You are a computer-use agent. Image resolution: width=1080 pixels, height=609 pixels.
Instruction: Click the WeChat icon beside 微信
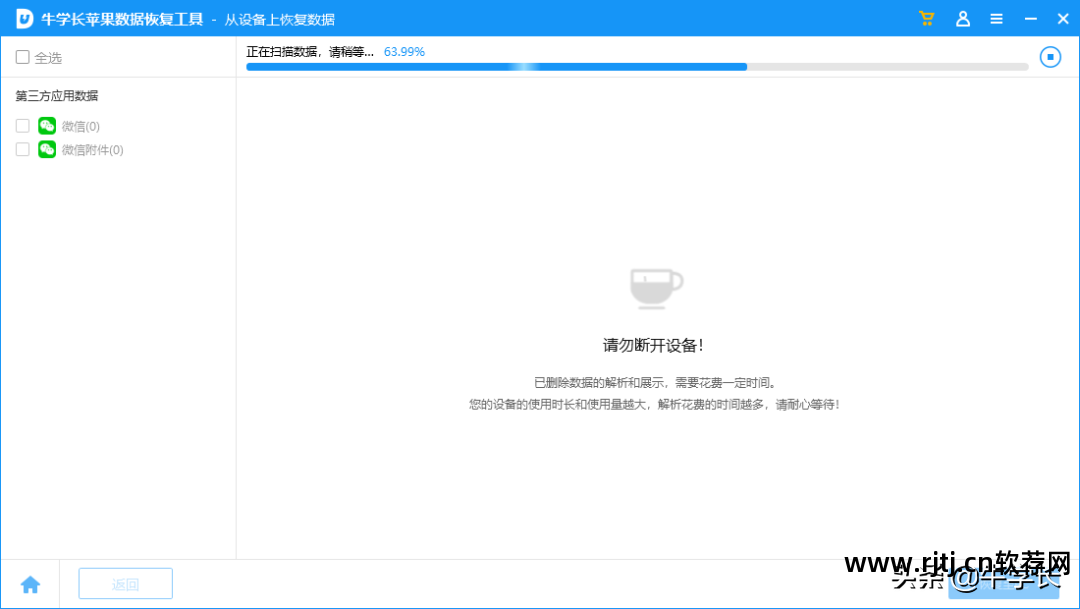click(46, 125)
